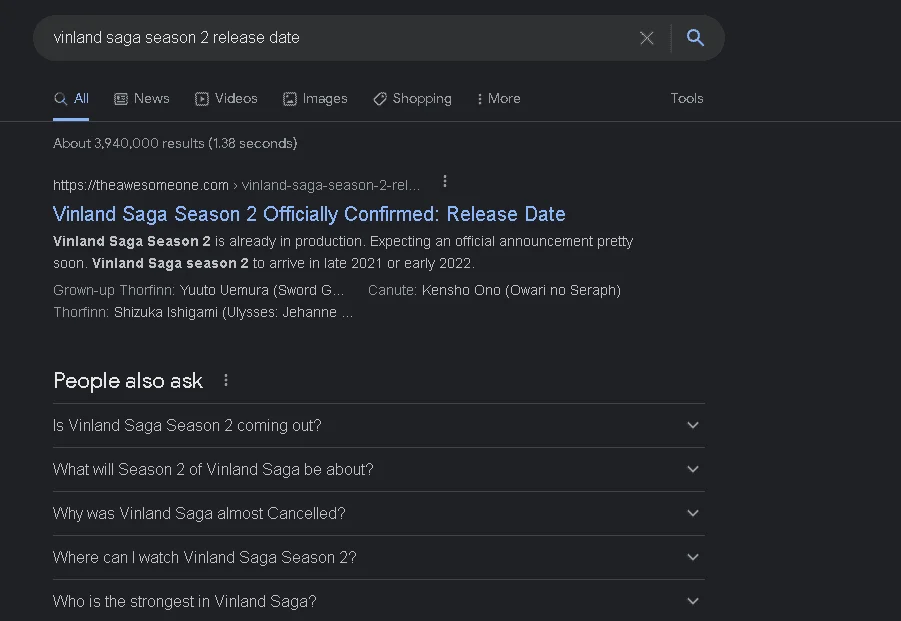Open the three-dot menu next to People also ask

click(x=226, y=380)
